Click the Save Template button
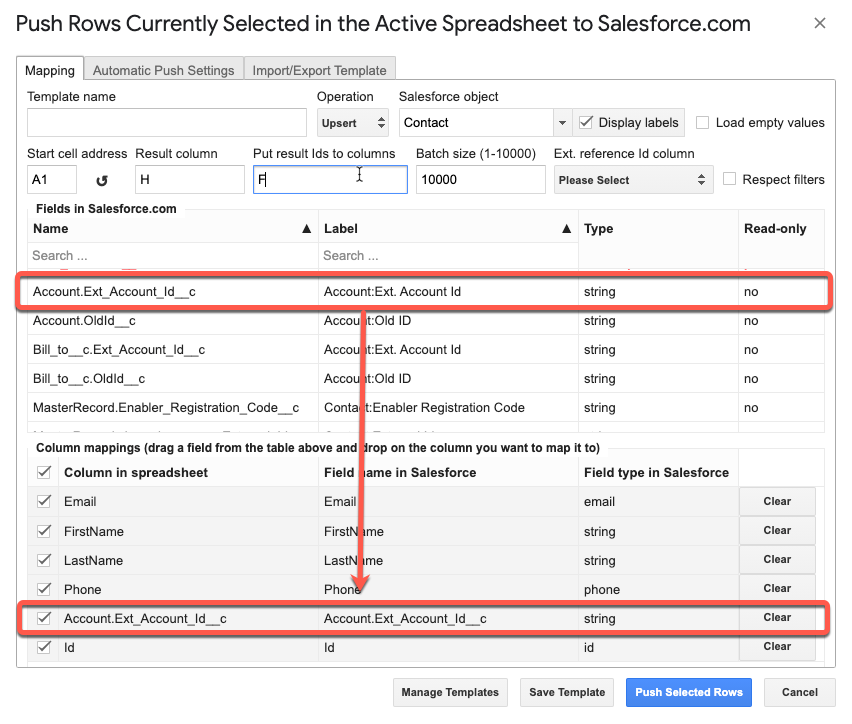The height and width of the screenshot is (724, 852). [567, 692]
